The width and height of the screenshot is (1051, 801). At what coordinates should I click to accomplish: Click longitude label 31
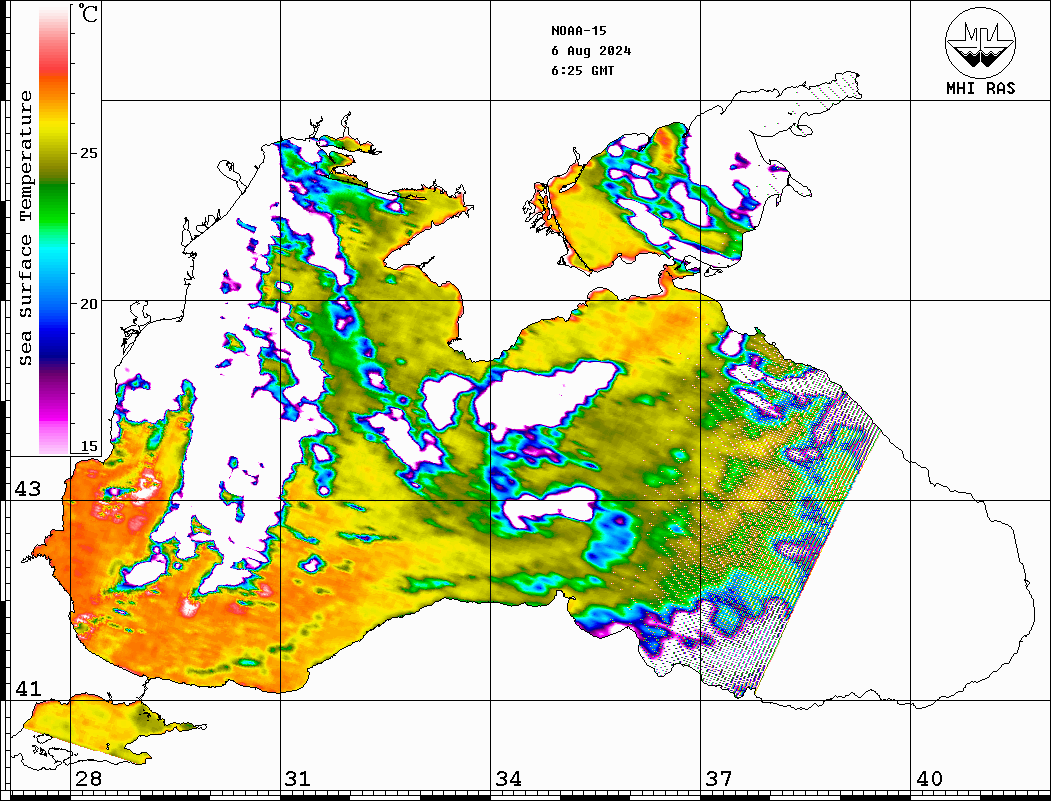pos(298,778)
